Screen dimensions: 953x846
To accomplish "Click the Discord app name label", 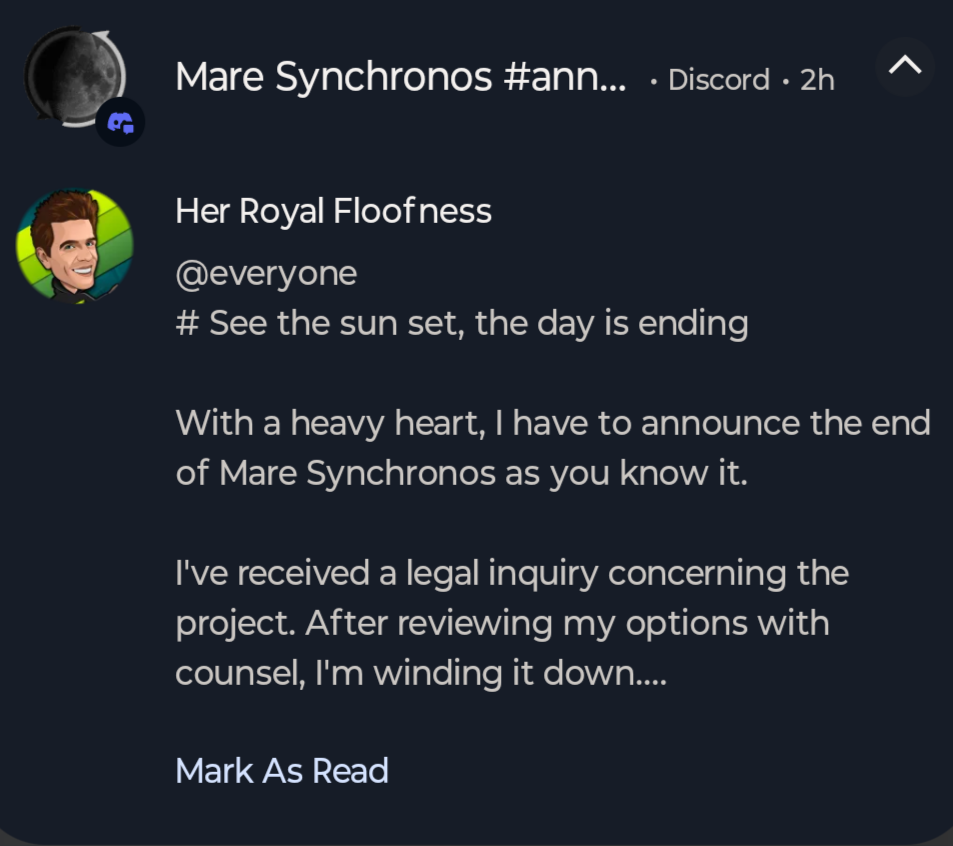I will [x=718, y=80].
